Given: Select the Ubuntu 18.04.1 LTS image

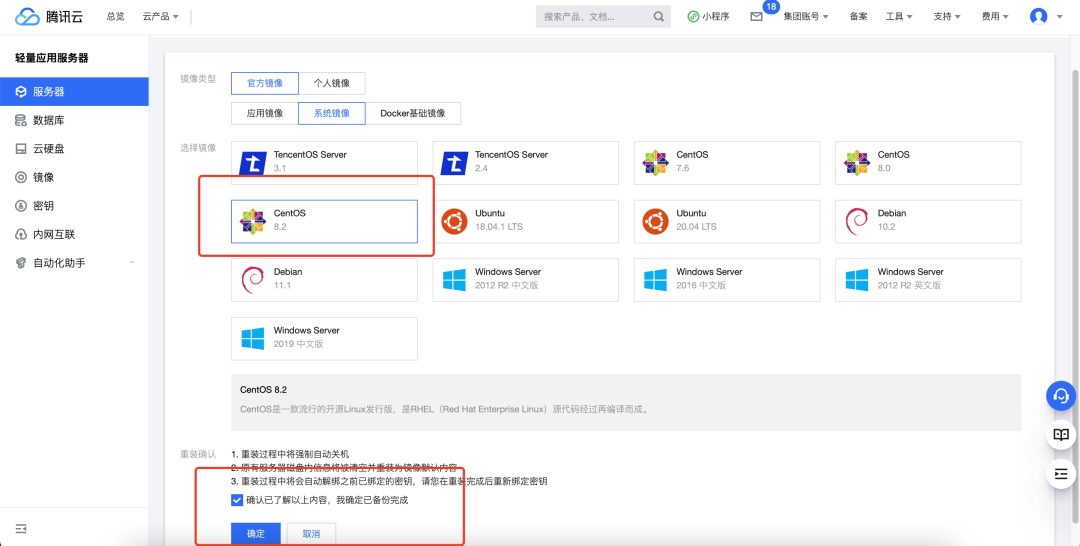Looking at the screenshot, I should 526,222.
